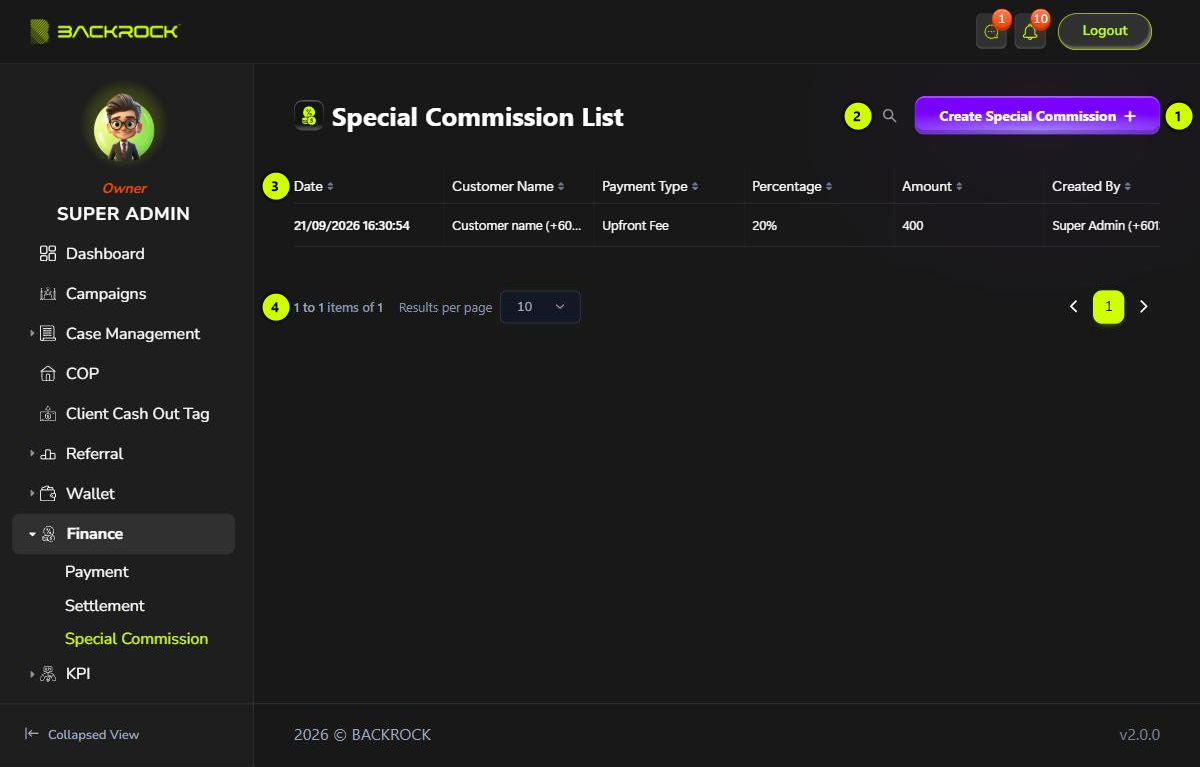Screen dimensions: 1200x767
Task: Open the notifications bell
Action: (1030, 32)
